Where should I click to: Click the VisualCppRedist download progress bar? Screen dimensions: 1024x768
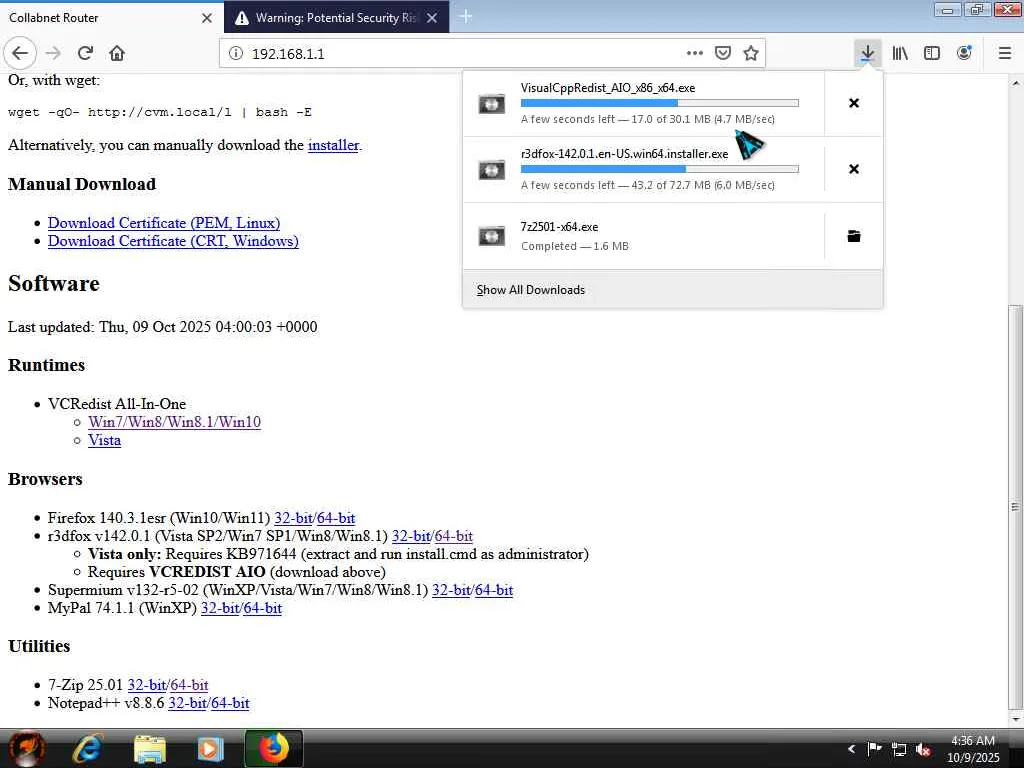[x=660, y=103]
